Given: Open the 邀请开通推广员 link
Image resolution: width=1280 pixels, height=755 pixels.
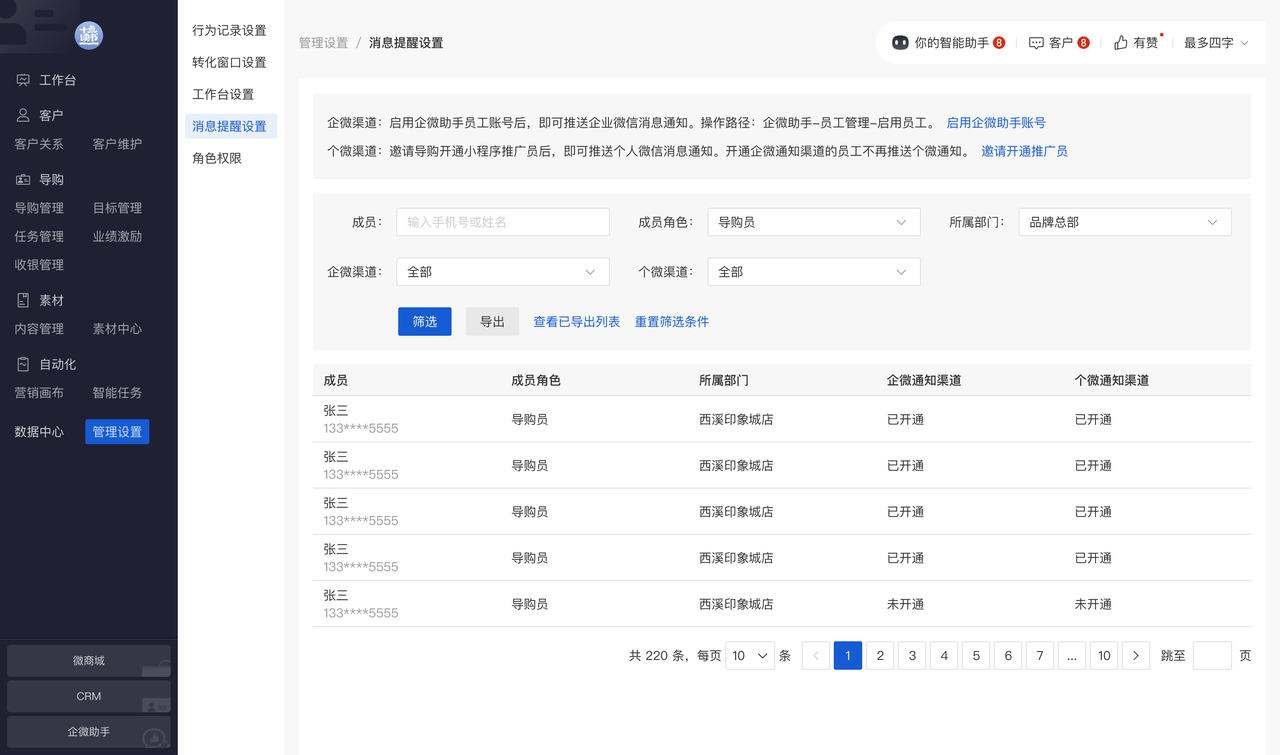Looking at the screenshot, I should tap(1024, 151).
